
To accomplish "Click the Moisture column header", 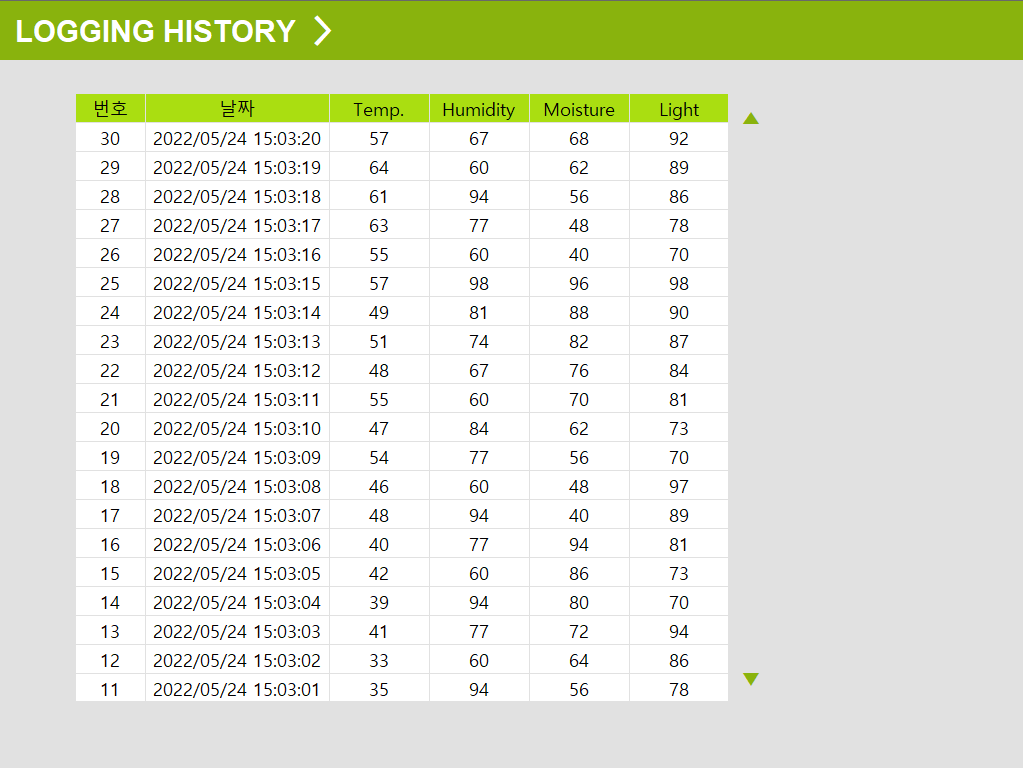I will (579, 109).
